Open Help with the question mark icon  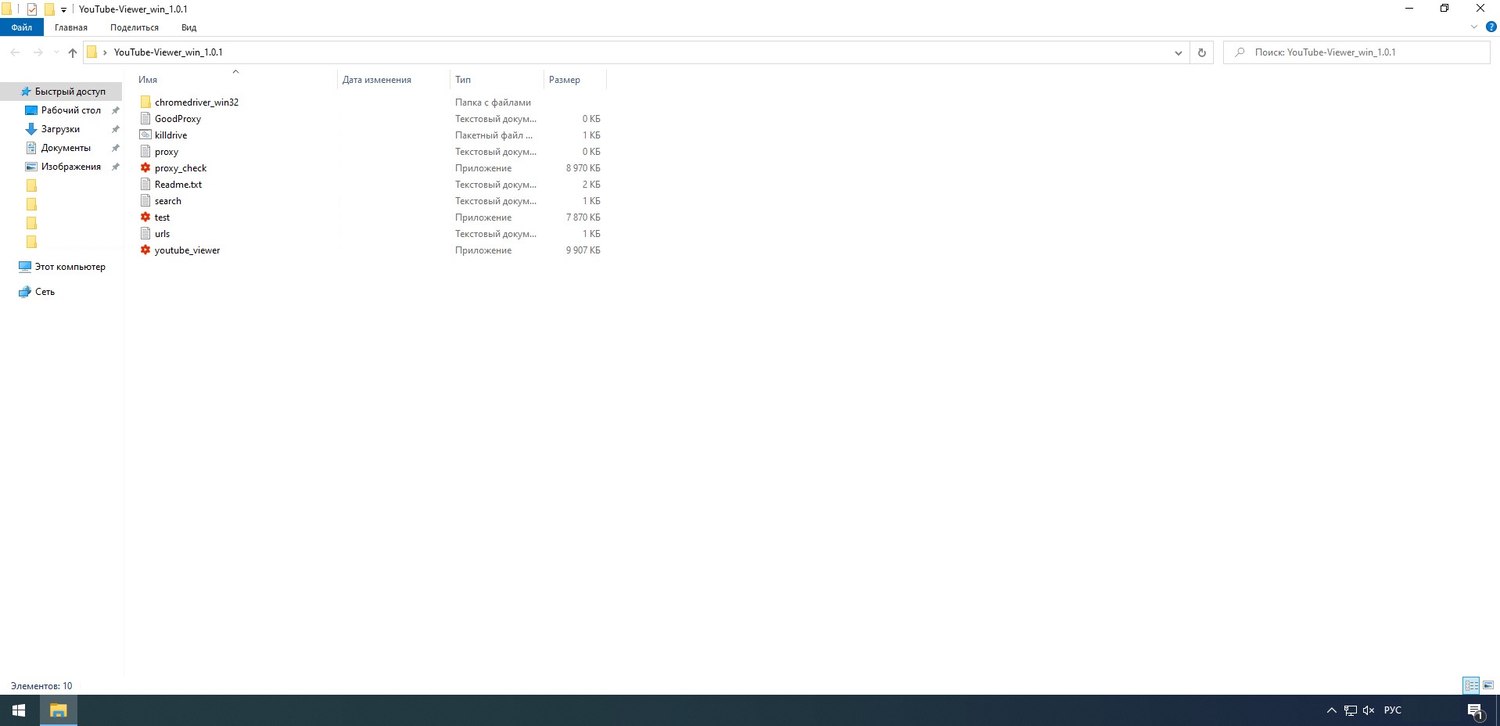point(1491,27)
